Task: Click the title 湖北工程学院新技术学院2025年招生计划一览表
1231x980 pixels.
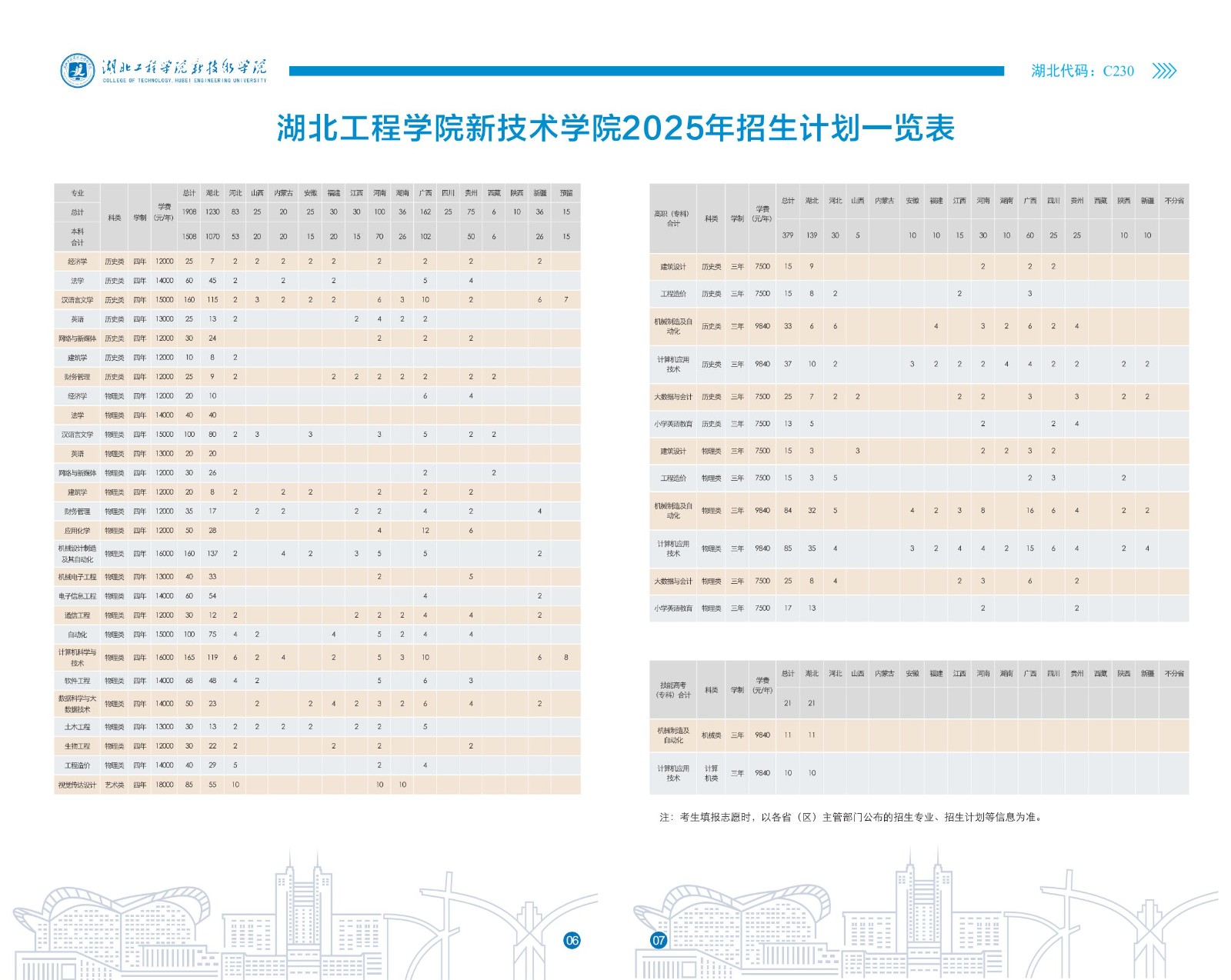Action: tap(615, 128)
